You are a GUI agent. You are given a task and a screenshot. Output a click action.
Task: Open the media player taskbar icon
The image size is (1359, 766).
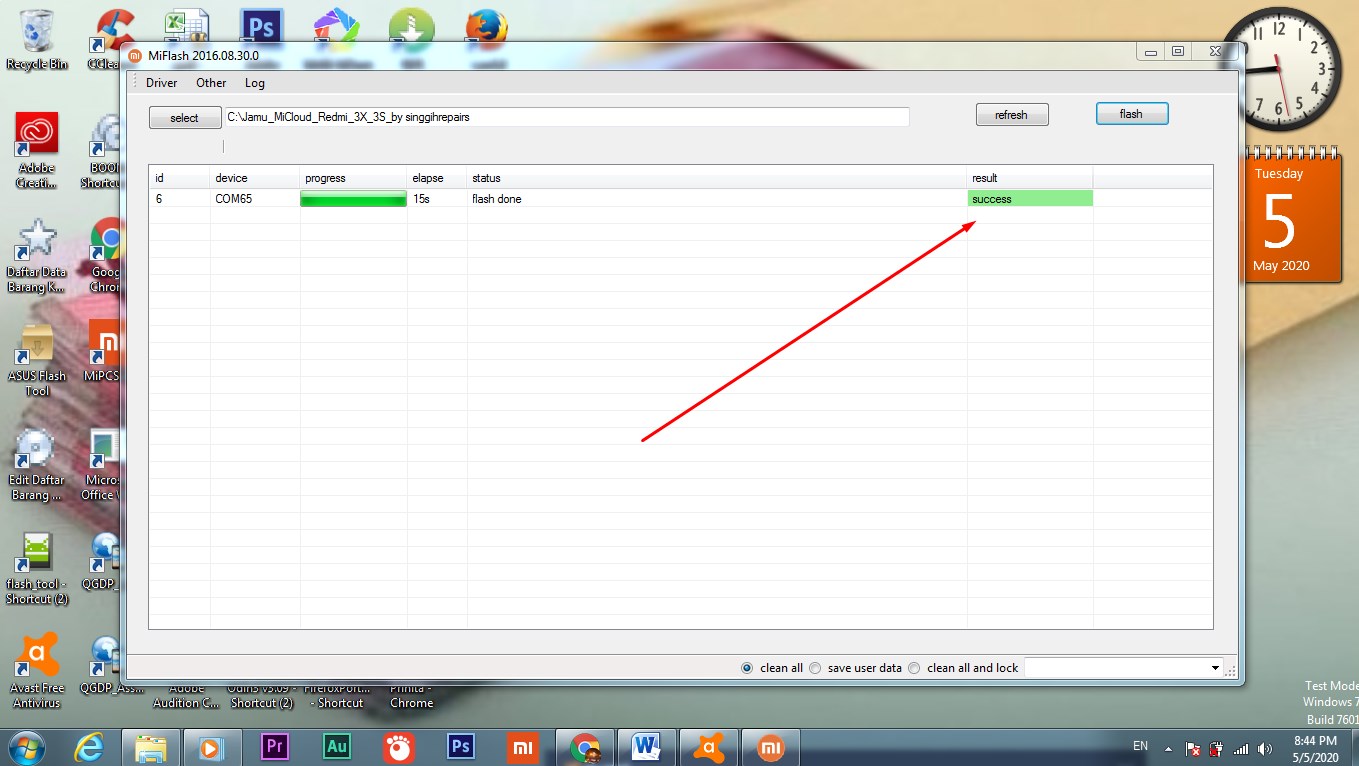click(211, 747)
